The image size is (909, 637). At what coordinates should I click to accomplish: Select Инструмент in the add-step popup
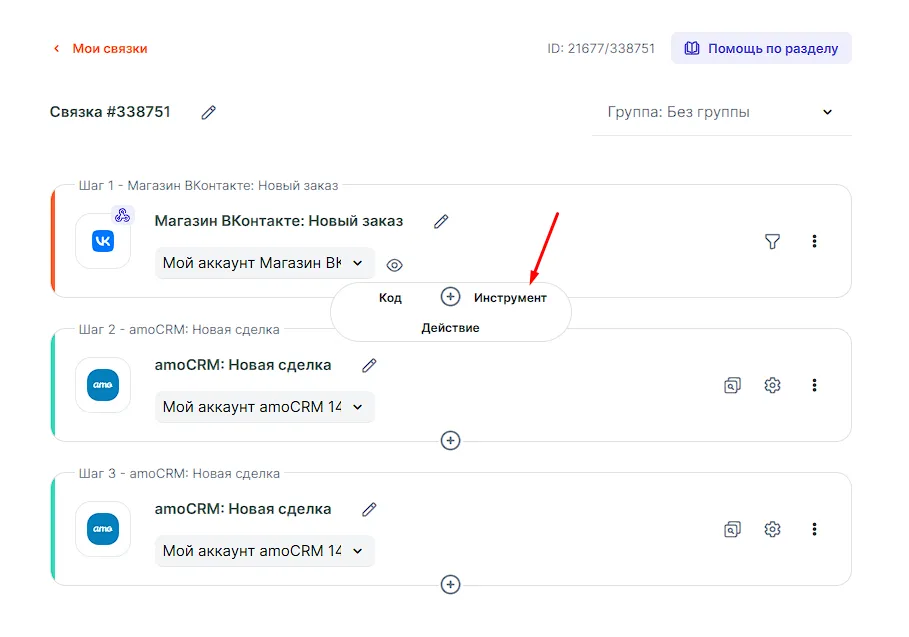click(510, 298)
